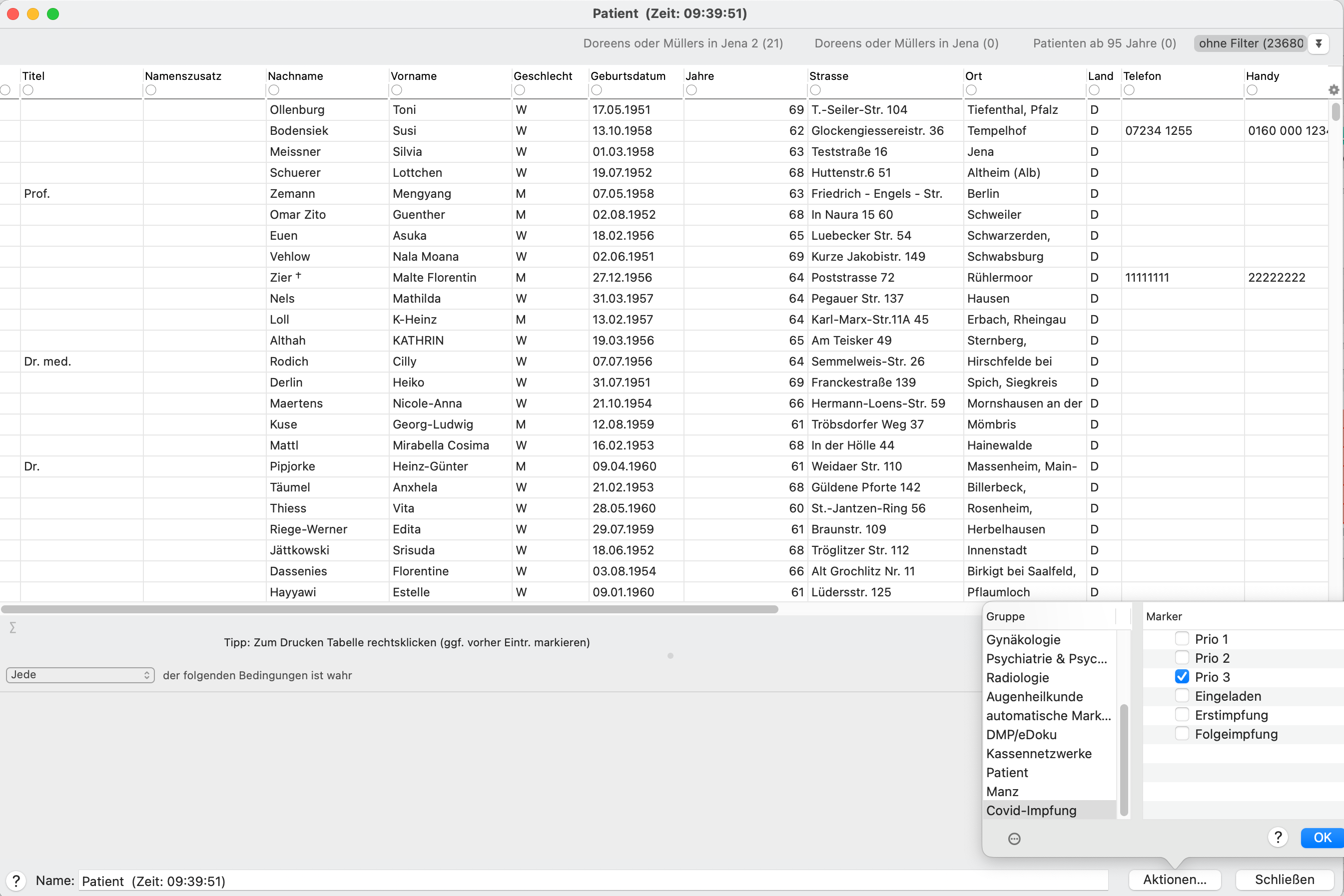The width and height of the screenshot is (1344, 896).
Task: Click the search circle under Ort
Action: click(x=971, y=90)
